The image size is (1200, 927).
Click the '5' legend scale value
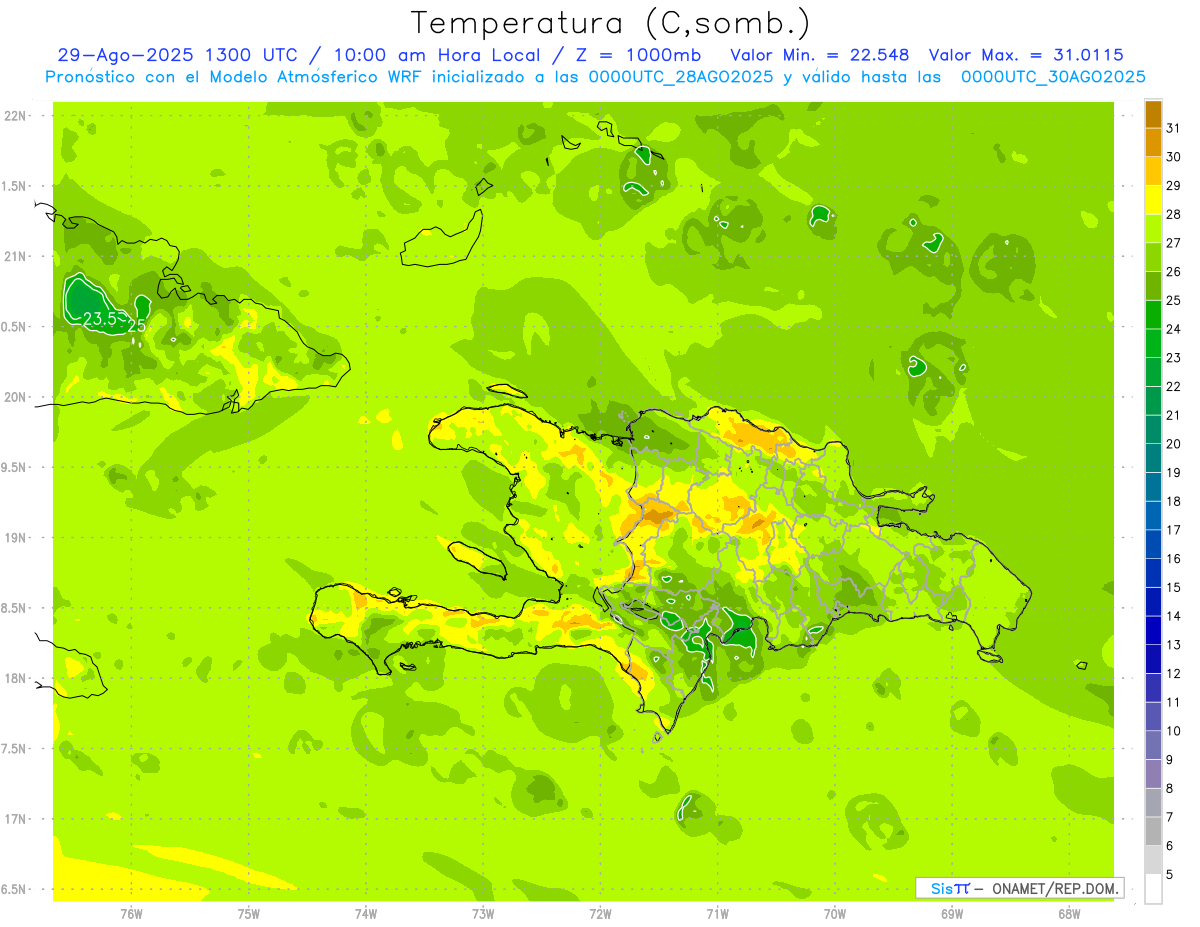1170,874
